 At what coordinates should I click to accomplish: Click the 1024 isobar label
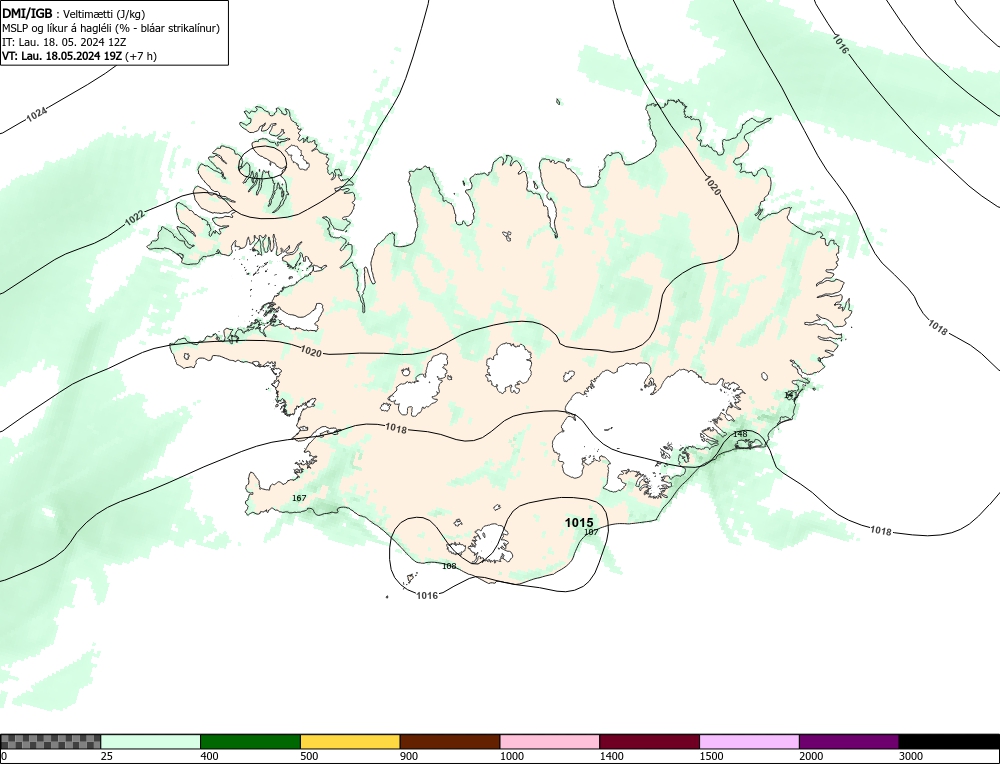[37, 114]
